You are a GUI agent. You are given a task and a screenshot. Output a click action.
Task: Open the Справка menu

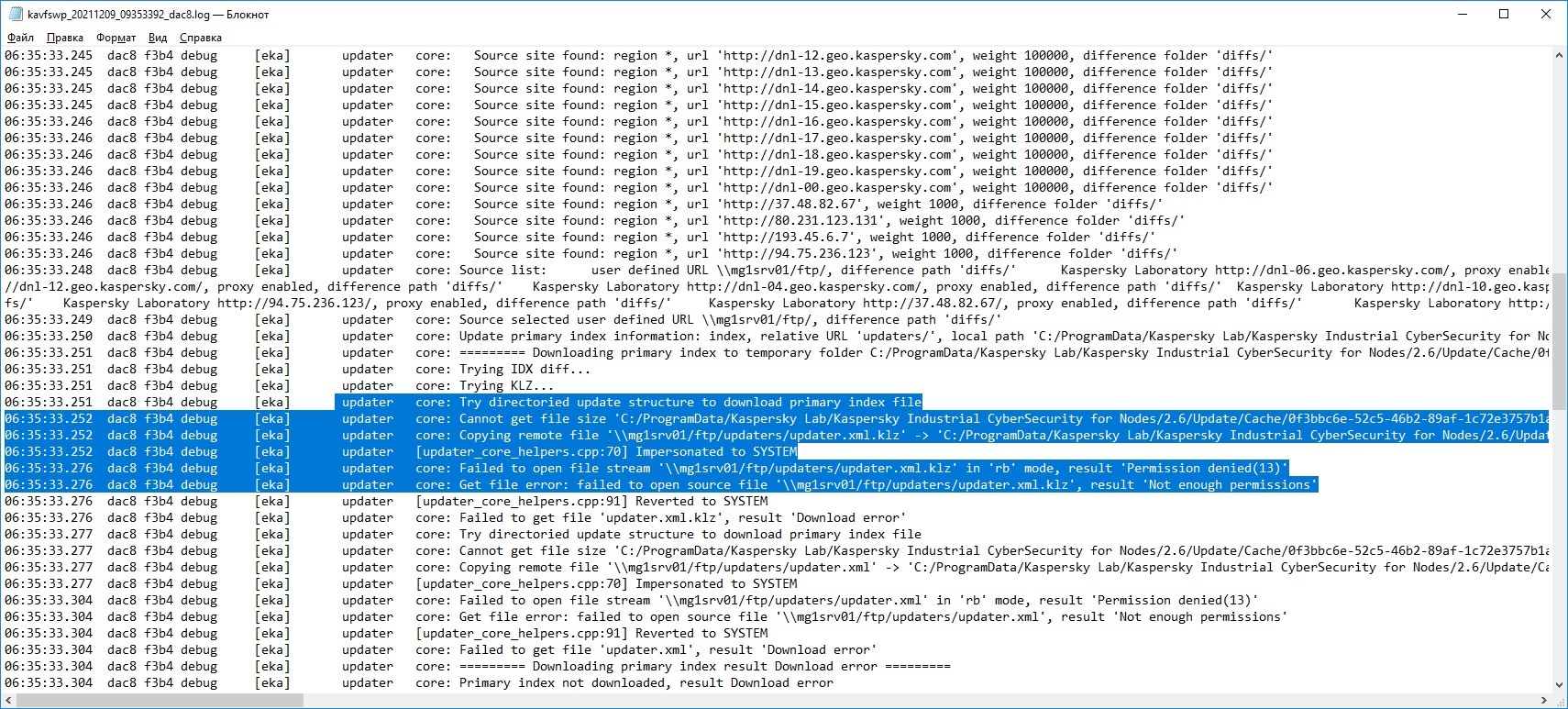tap(200, 38)
